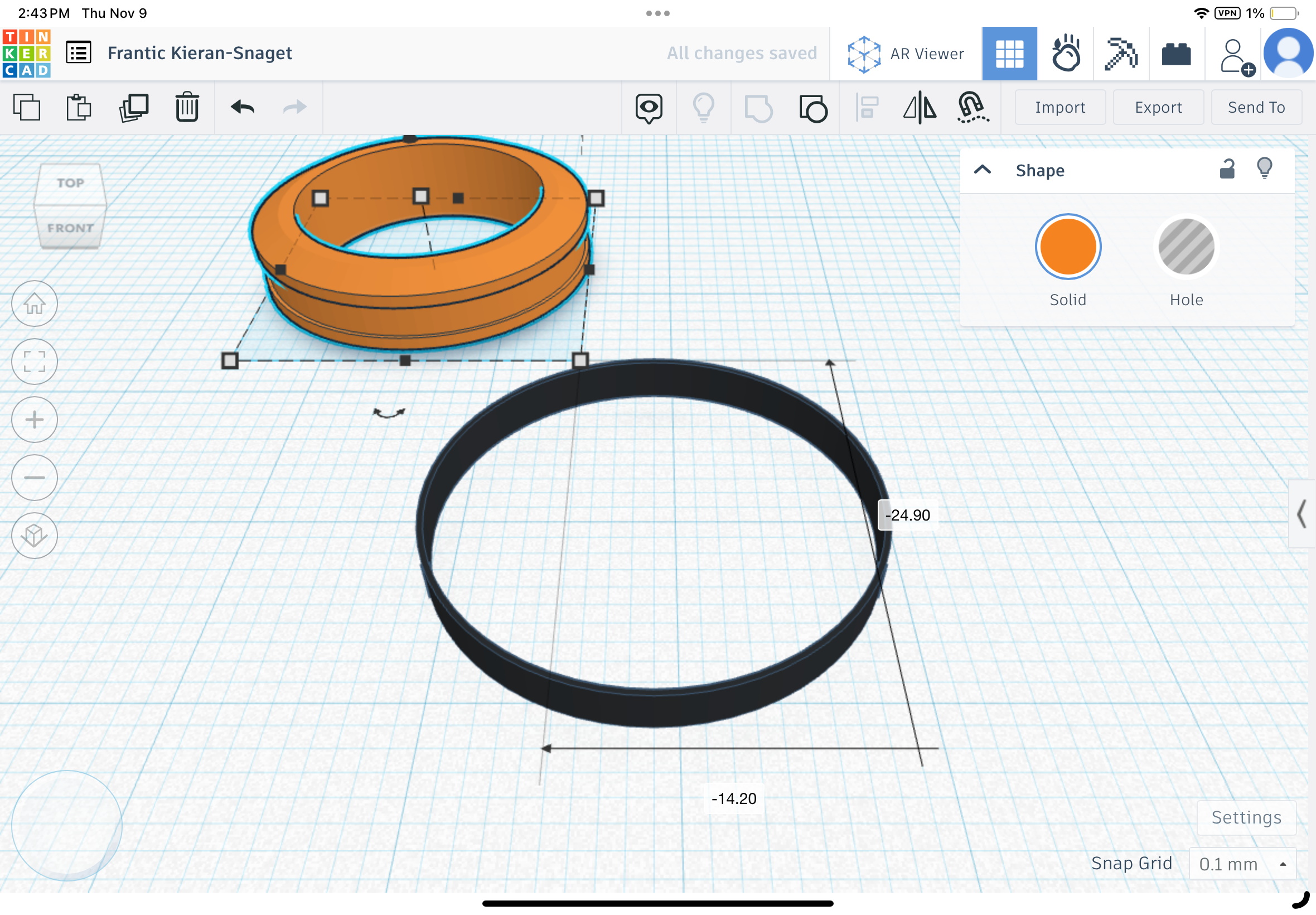This screenshot has width=1316, height=915.
Task: Open Minecraft export with the pickaxe icon
Action: (1120, 53)
